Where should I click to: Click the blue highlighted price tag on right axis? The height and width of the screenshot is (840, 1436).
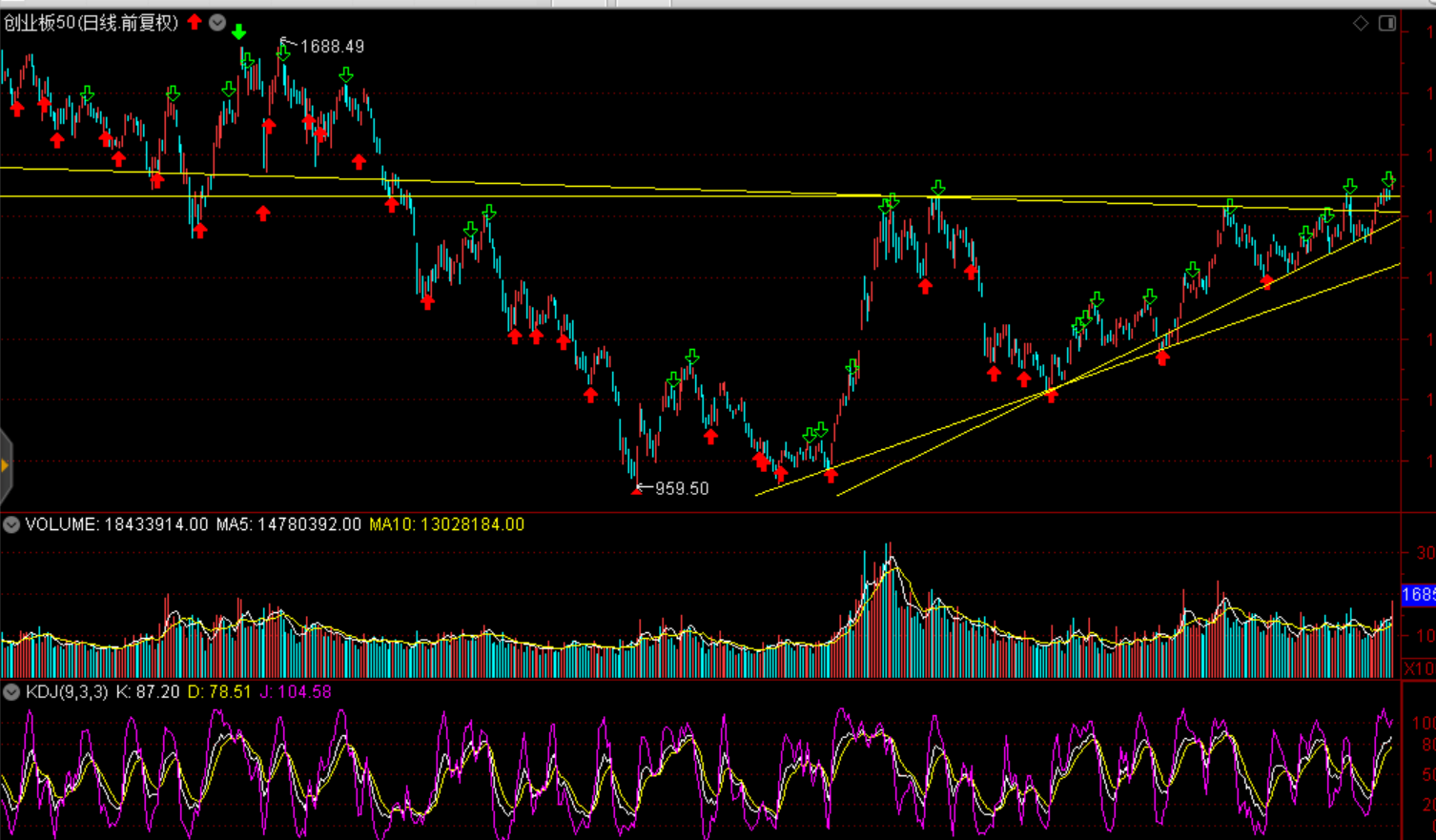(1418, 595)
